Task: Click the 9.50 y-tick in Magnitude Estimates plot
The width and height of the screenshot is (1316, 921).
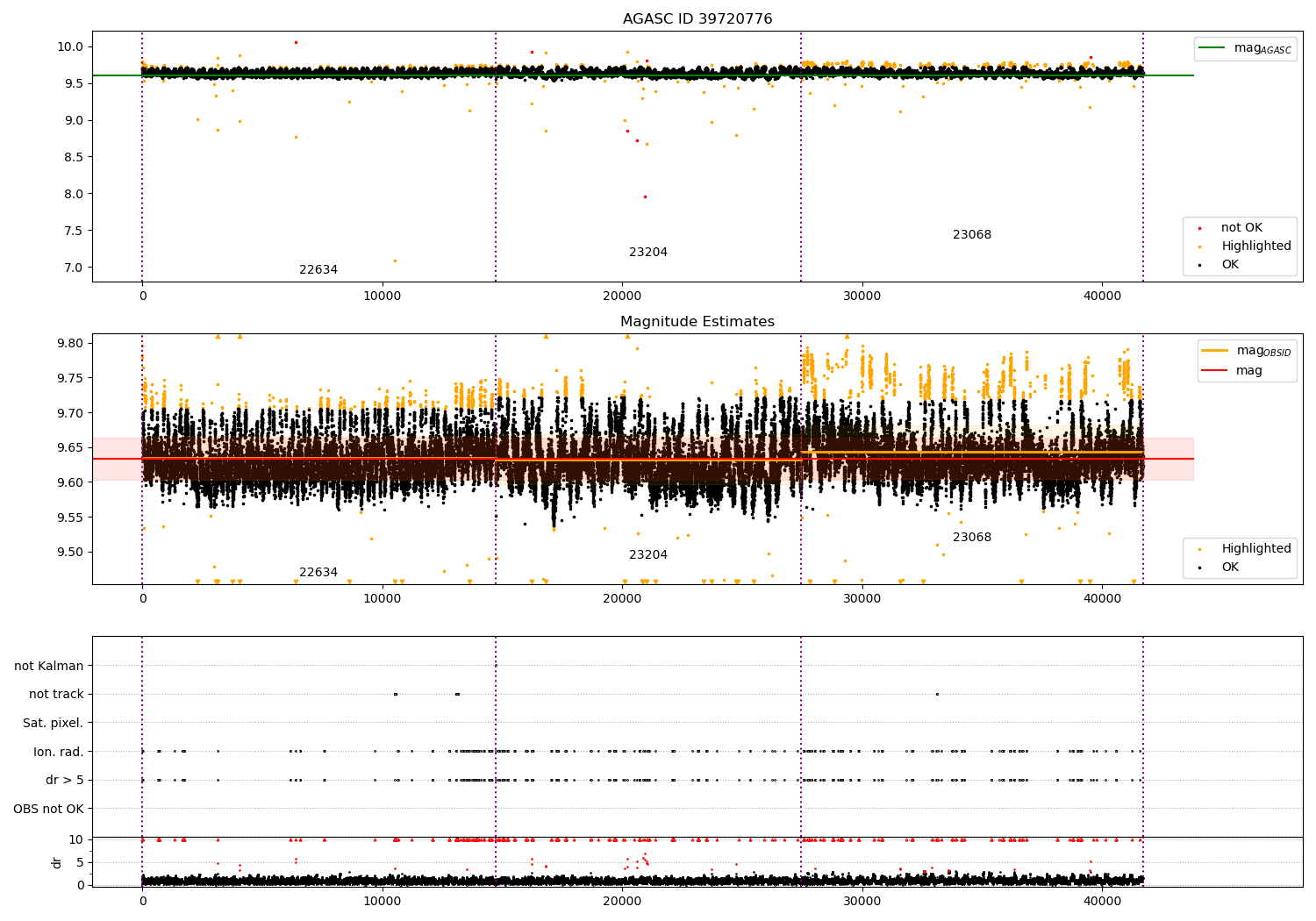Action: pyautogui.click(x=70, y=553)
